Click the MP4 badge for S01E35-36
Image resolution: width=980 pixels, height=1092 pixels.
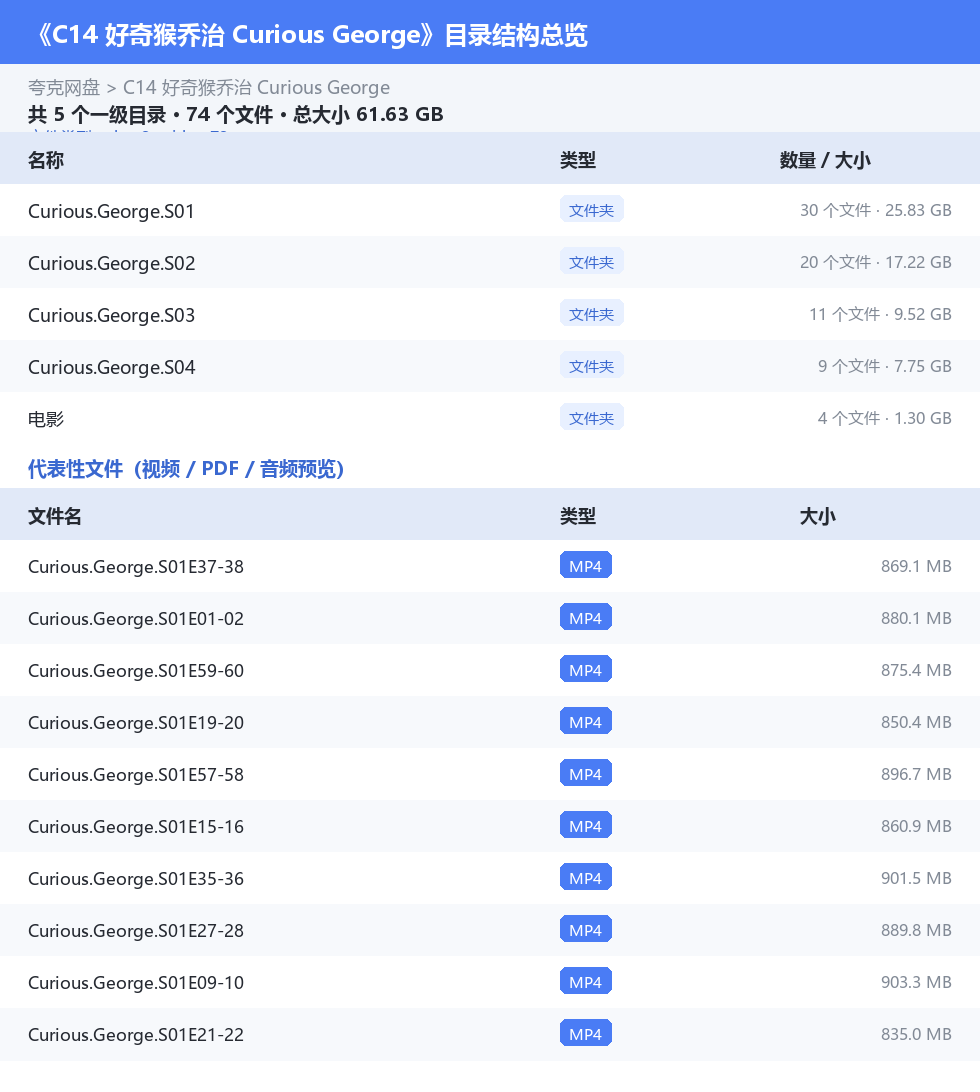[x=586, y=878]
